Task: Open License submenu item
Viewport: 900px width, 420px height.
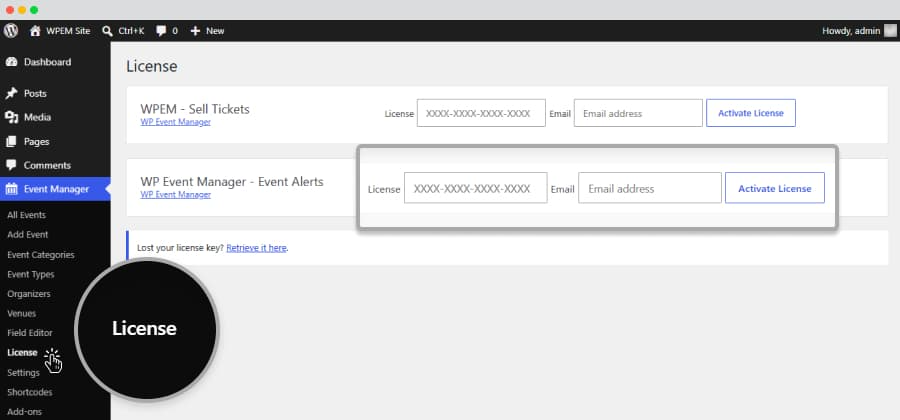Action: tap(22, 353)
